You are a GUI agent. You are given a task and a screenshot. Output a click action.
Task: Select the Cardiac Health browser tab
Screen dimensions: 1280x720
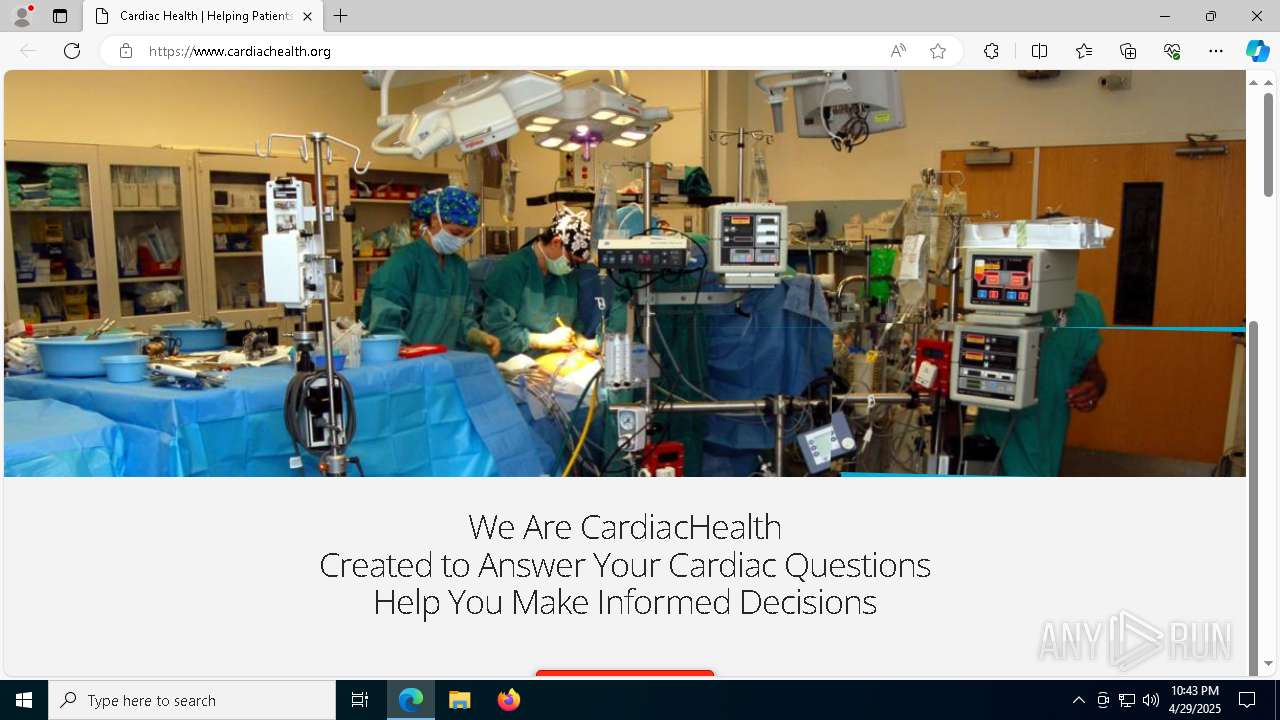click(x=203, y=16)
